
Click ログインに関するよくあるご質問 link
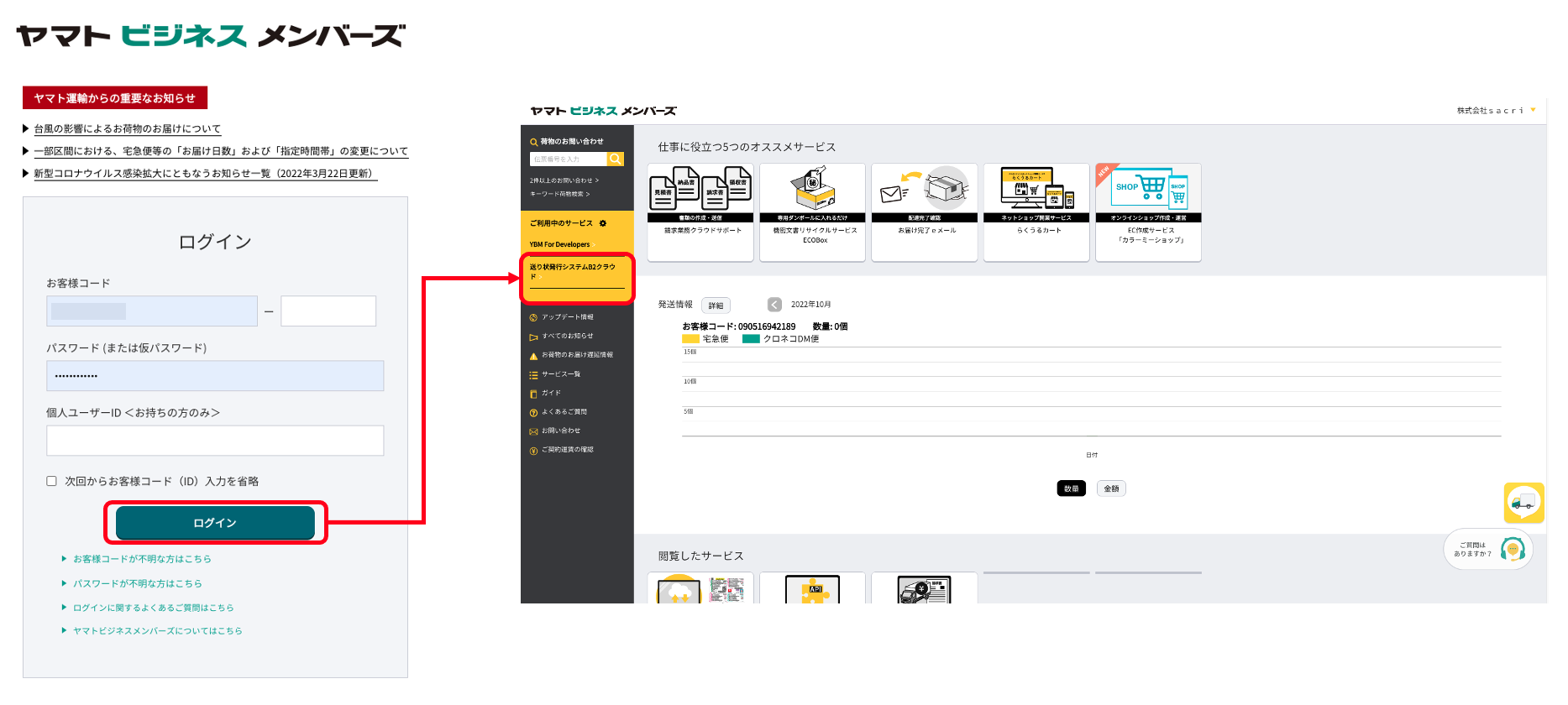pyautogui.click(x=153, y=608)
